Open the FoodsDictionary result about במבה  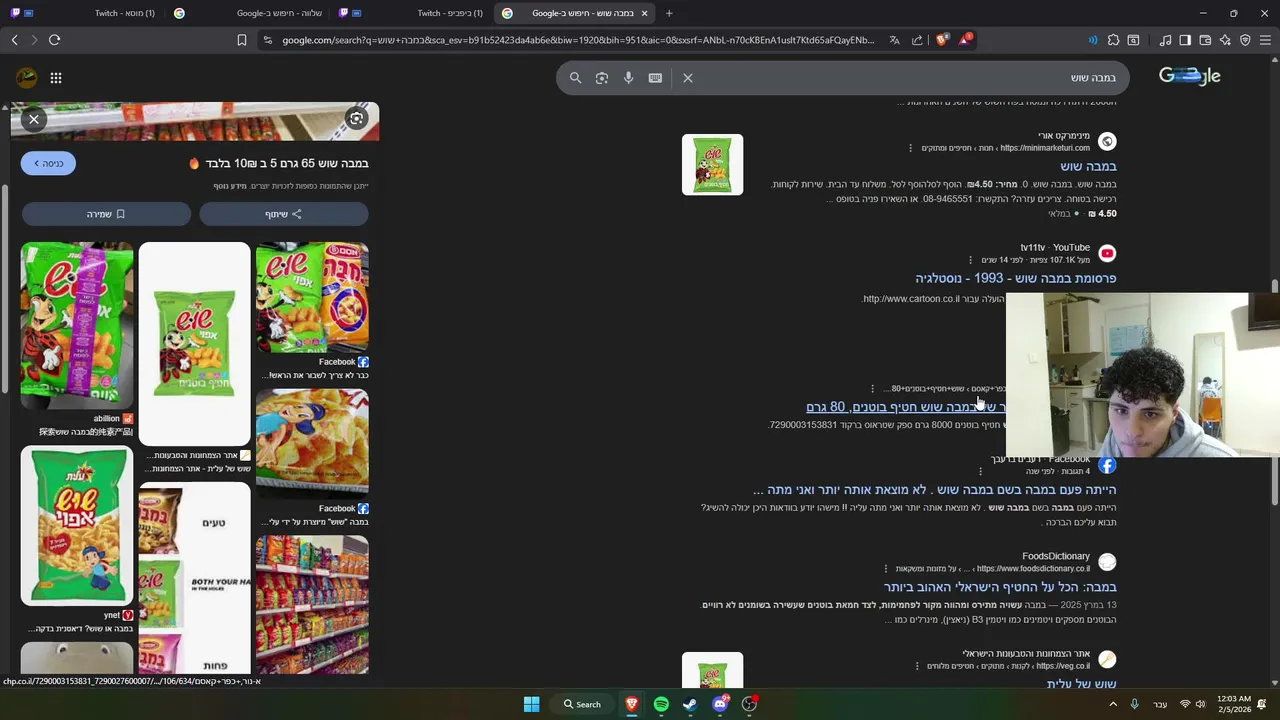pos(1000,587)
